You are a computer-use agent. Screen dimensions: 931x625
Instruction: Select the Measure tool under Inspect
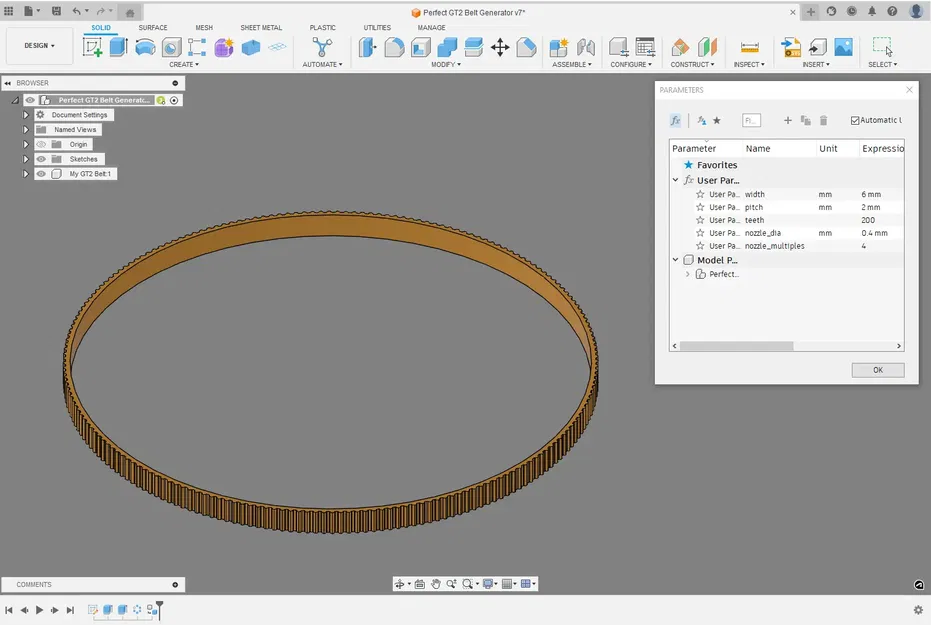749,46
